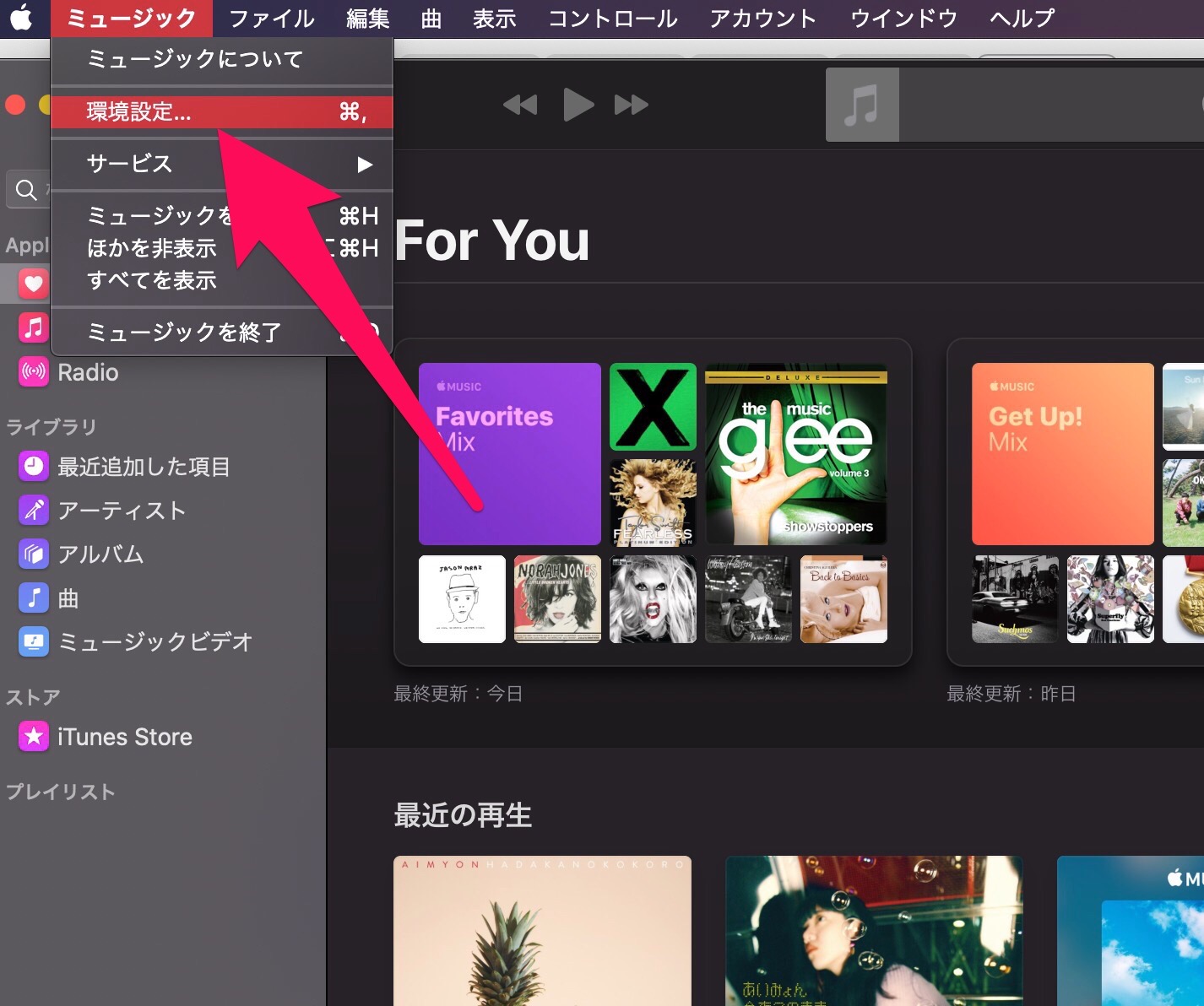Image resolution: width=1204 pixels, height=1006 pixels.
Task: Expand the サービス submenu
Action: [128, 164]
